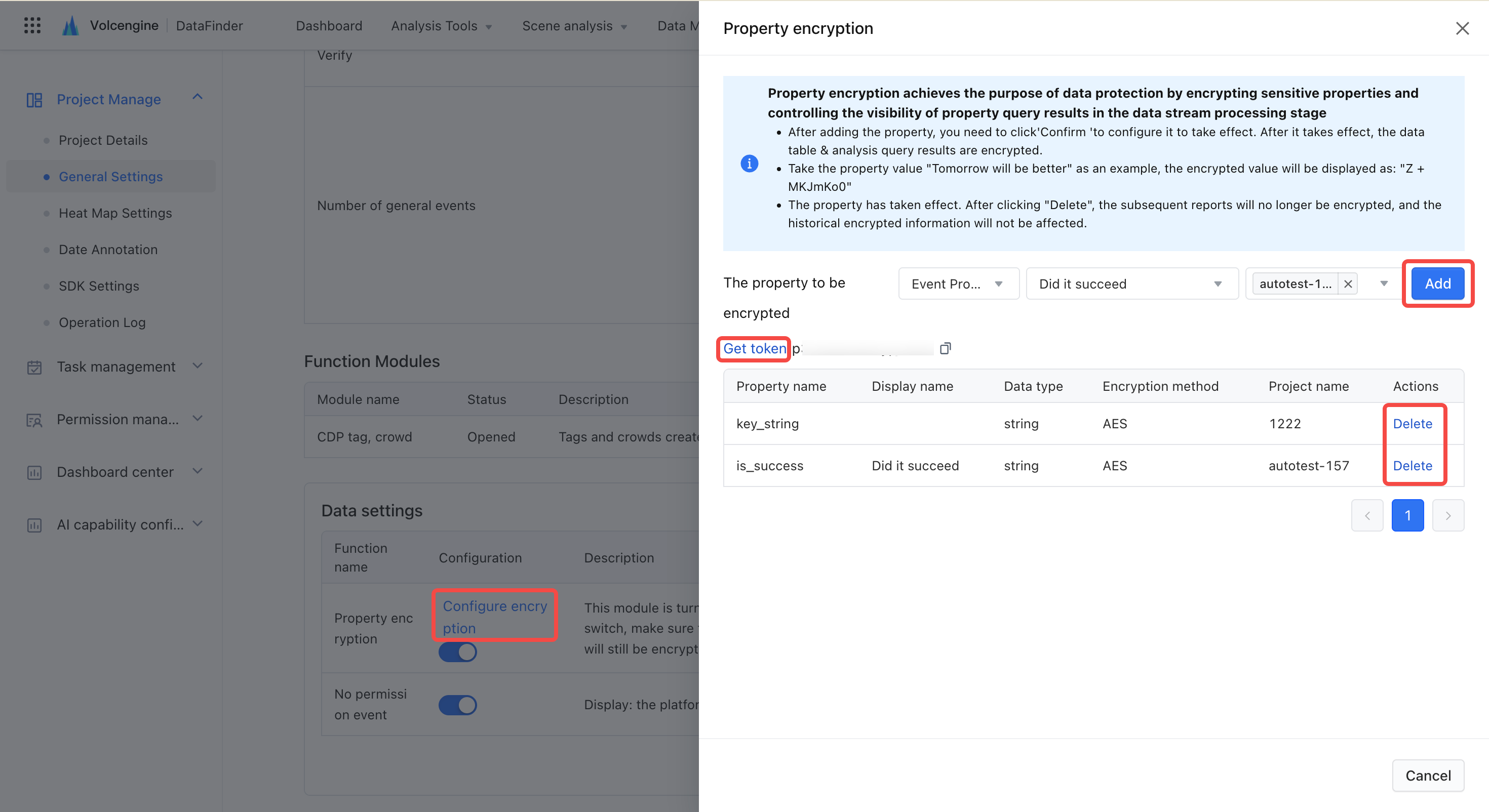The image size is (1489, 812).
Task: Open the project multi-select dropdown arrow
Action: (1384, 284)
